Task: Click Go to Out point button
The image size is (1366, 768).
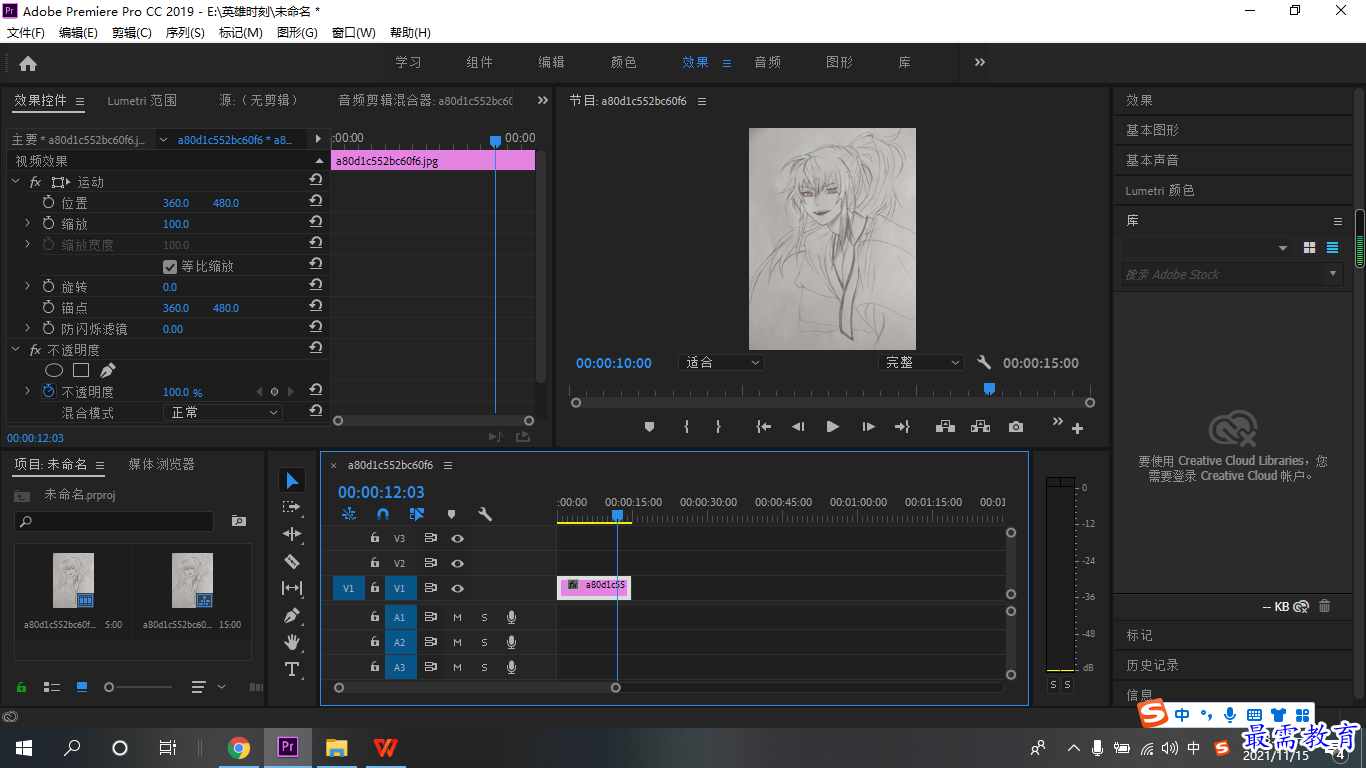Action: pyautogui.click(x=902, y=427)
